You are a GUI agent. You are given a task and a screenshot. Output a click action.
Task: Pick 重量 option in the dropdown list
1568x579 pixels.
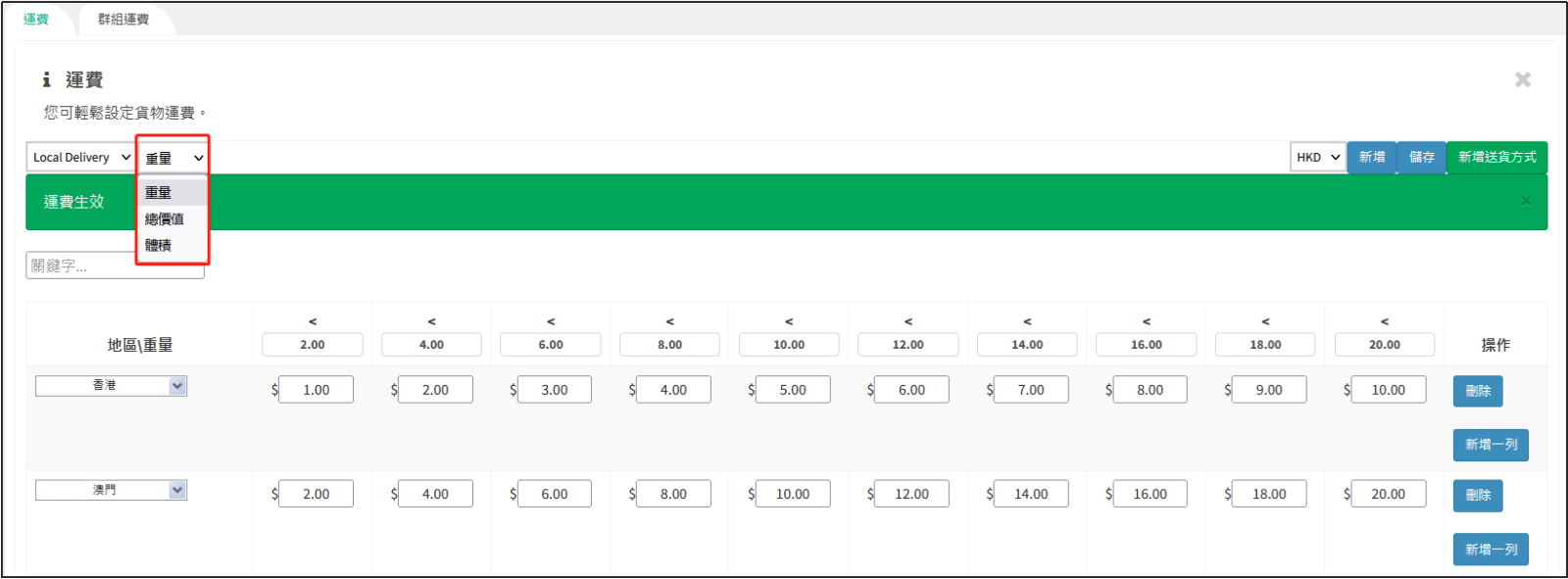click(159, 192)
